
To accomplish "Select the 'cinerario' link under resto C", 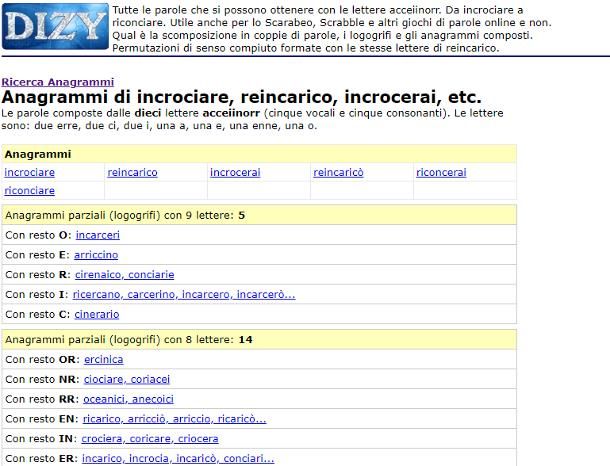I will tap(97, 314).
